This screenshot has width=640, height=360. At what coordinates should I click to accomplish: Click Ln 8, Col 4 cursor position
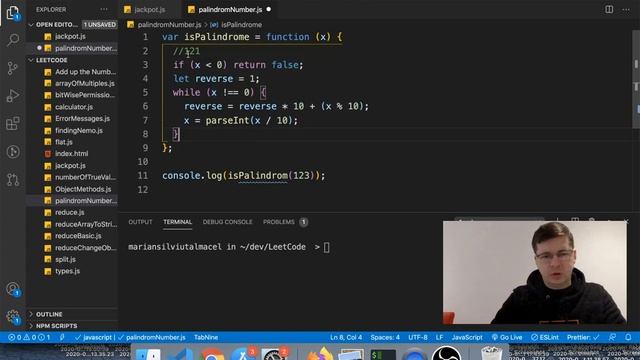(x=346, y=337)
